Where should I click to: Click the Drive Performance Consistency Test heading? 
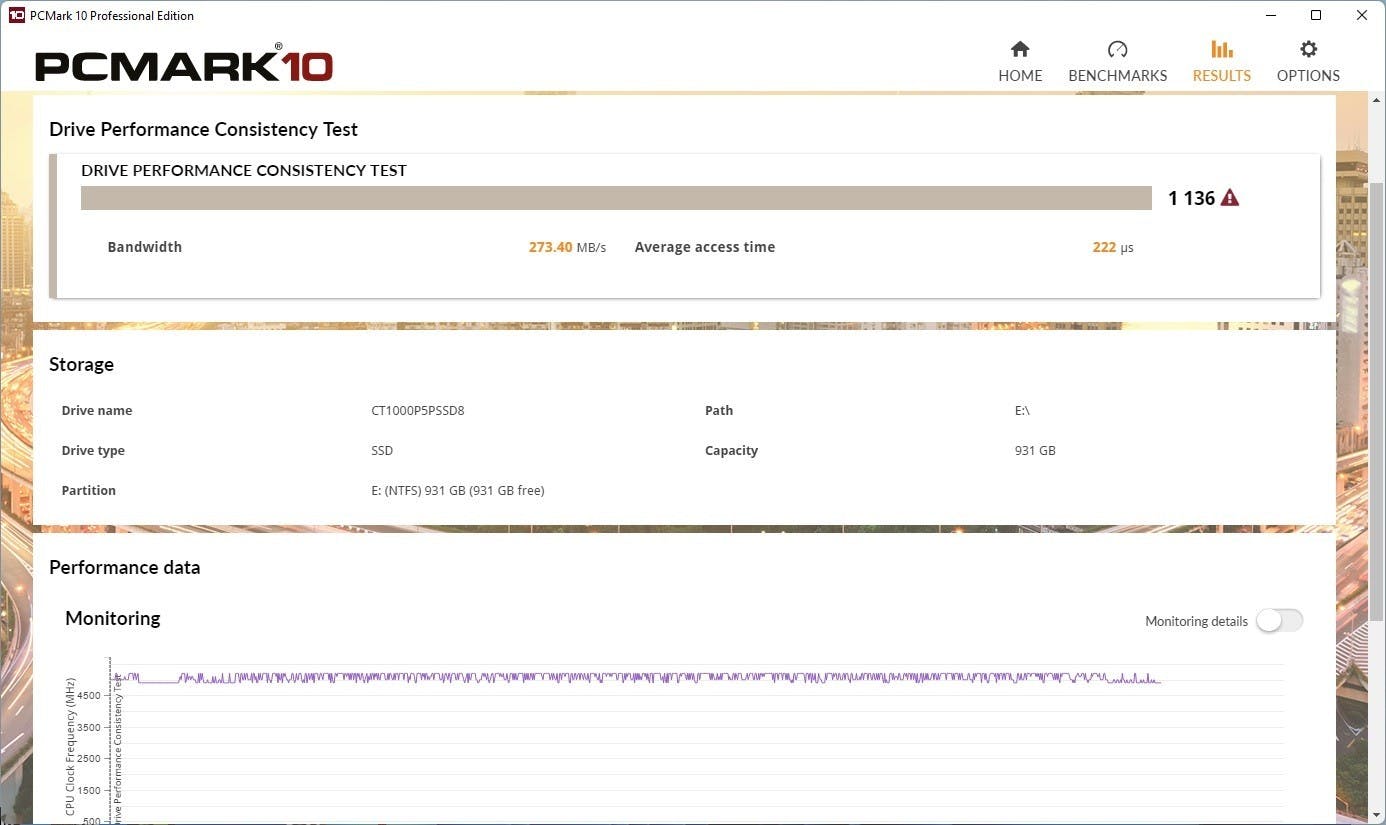click(203, 129)
